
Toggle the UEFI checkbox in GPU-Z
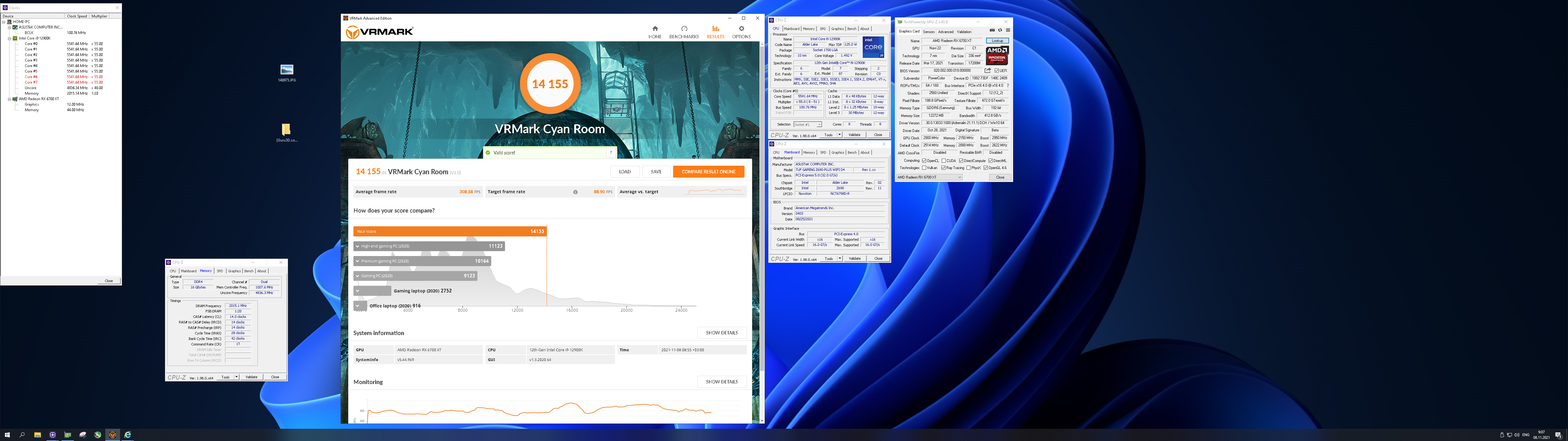(997, 71)
